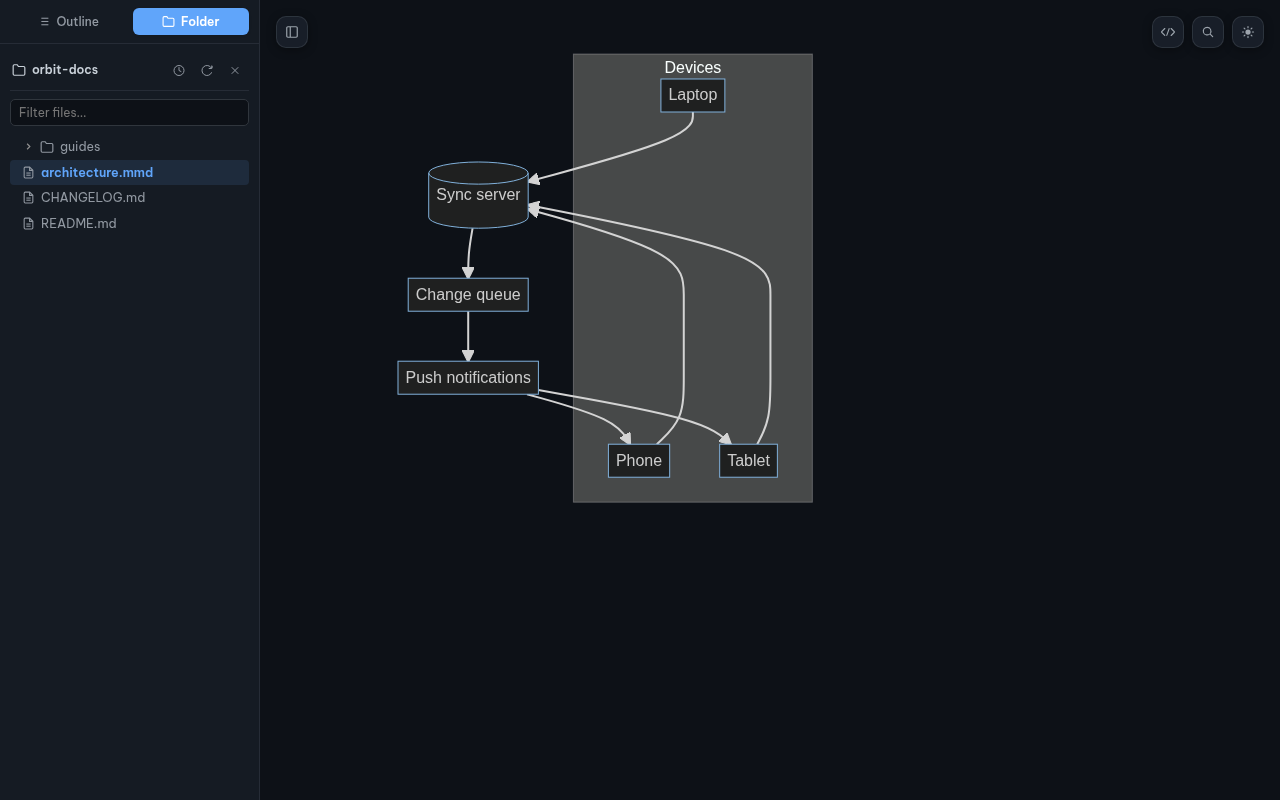This screenshot has height=800, width=1280.
Task: Click the orbit-docs folder icon
Action: click(19, 70)
